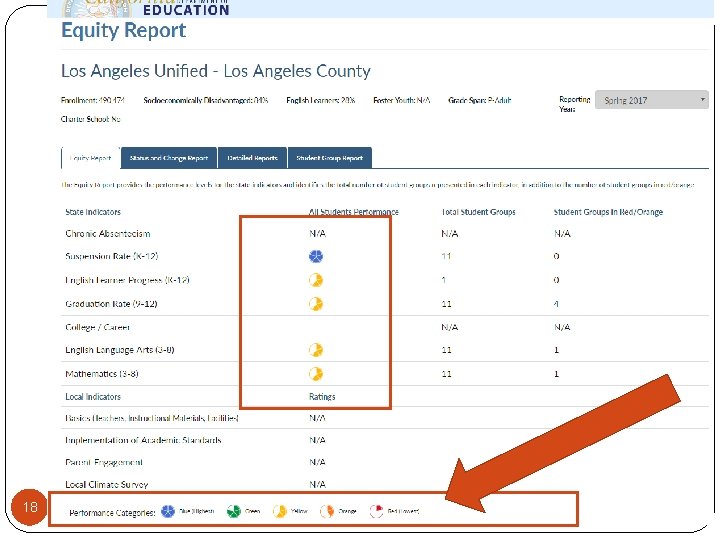This screenshot has width=720, height=540.
Task: Click the Suspension Rate (K-12) label
Action: [112, 256]
